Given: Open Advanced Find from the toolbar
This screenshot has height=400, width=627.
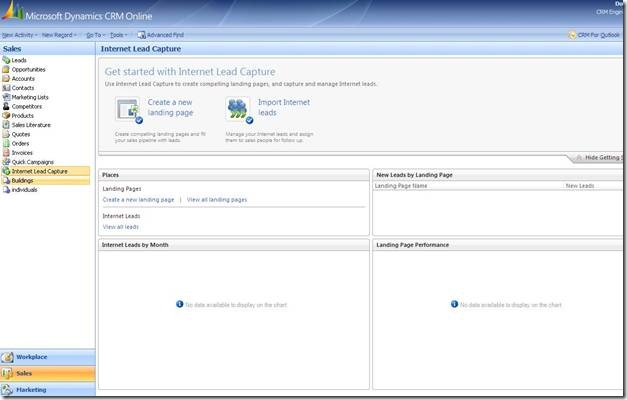Looking at the screenshot, I should [161, 34].
